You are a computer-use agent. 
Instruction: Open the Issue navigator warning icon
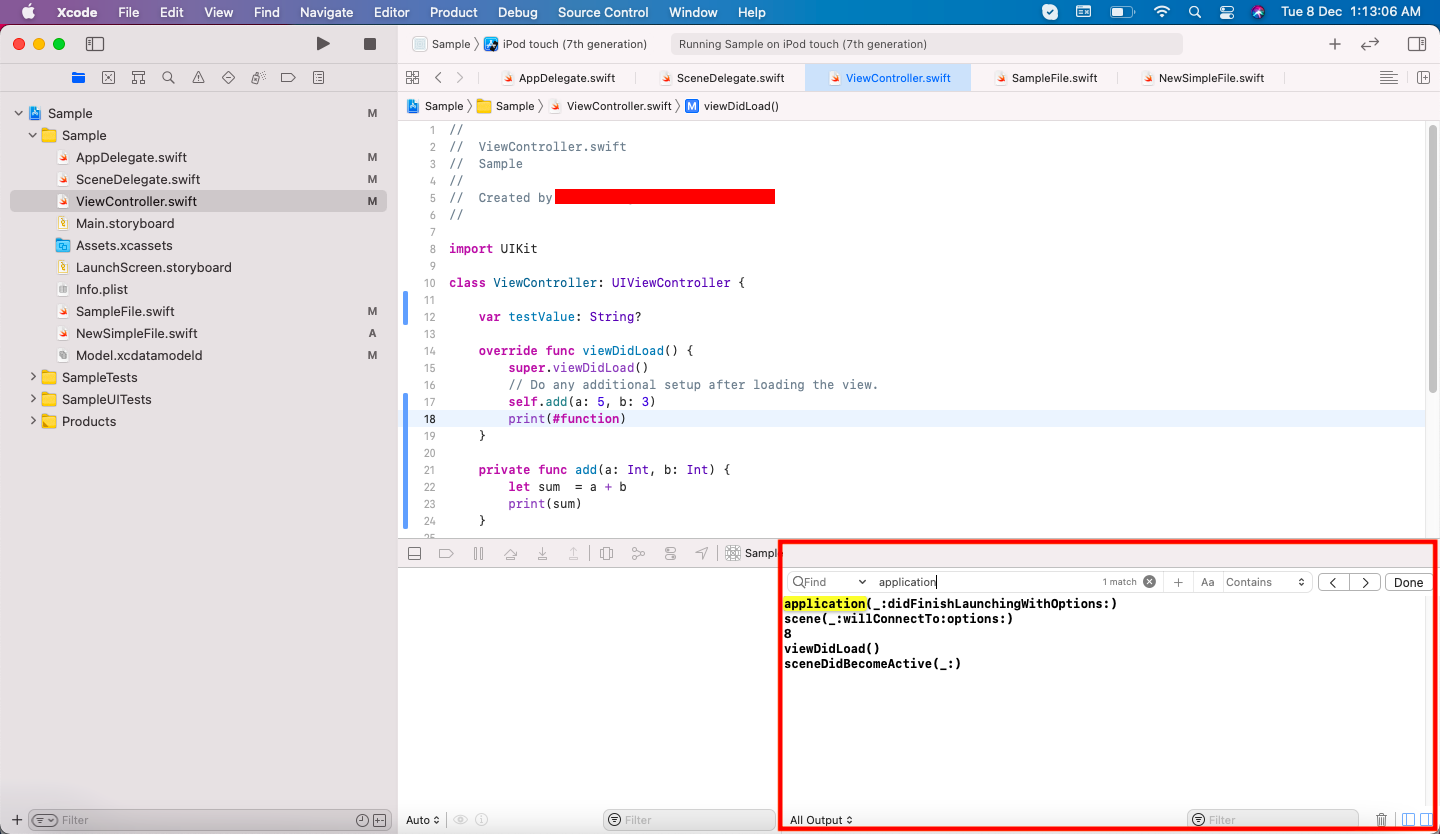pyautogui.click(x=198, y=78)
